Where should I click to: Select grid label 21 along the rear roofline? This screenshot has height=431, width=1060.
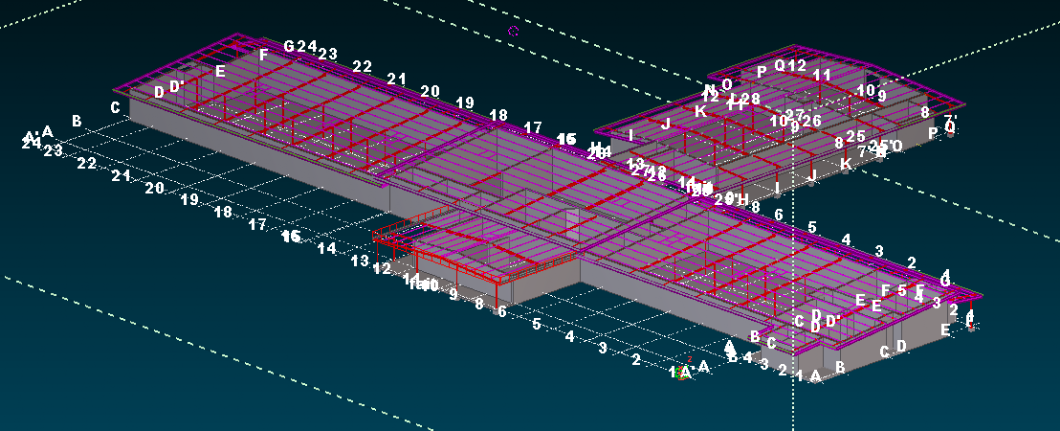(396, 79)
